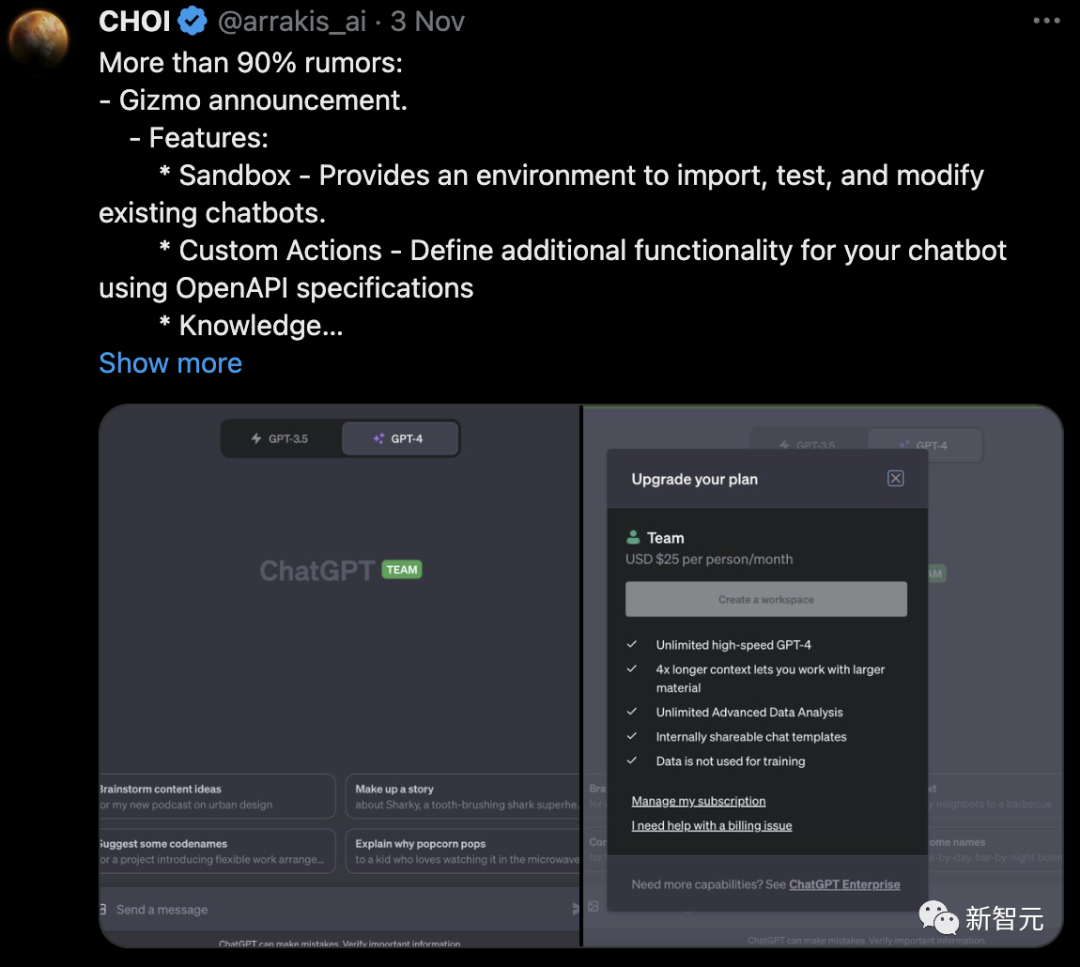Close the Upgrade your plan dialog
This screenshot has height=967, width=1080.
pos(895,479)
